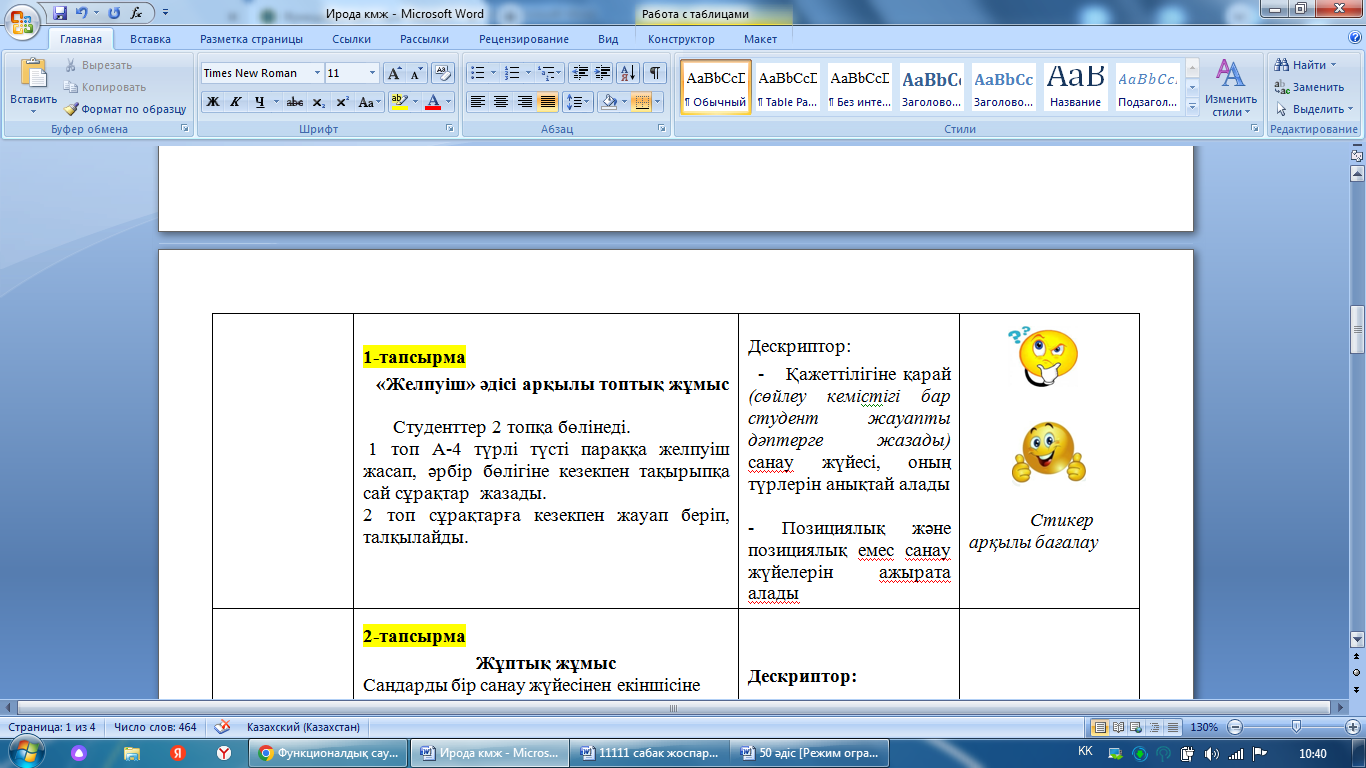
Task: Toggle Italic formatting
Action: tap(236, 102)
